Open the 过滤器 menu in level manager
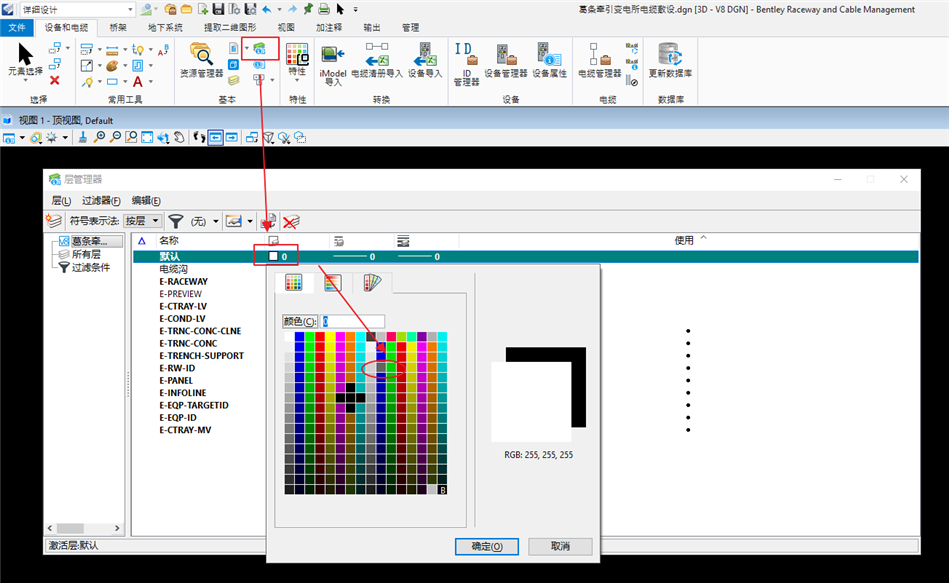This screenshot has height=583, width=949. pyautogui.click(x=101, y=201)
